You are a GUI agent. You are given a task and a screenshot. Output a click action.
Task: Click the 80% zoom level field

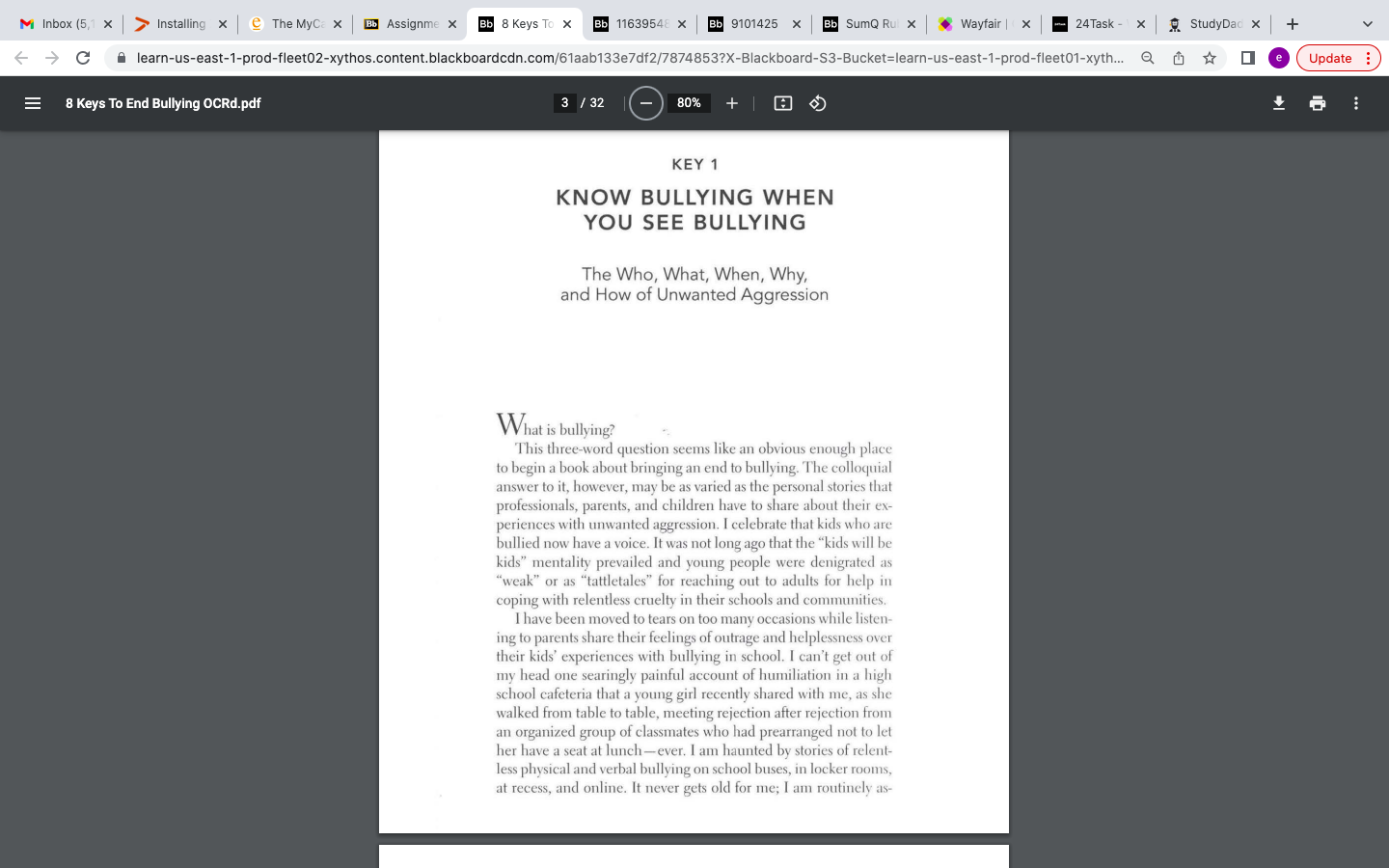click(x=689, y=103)
